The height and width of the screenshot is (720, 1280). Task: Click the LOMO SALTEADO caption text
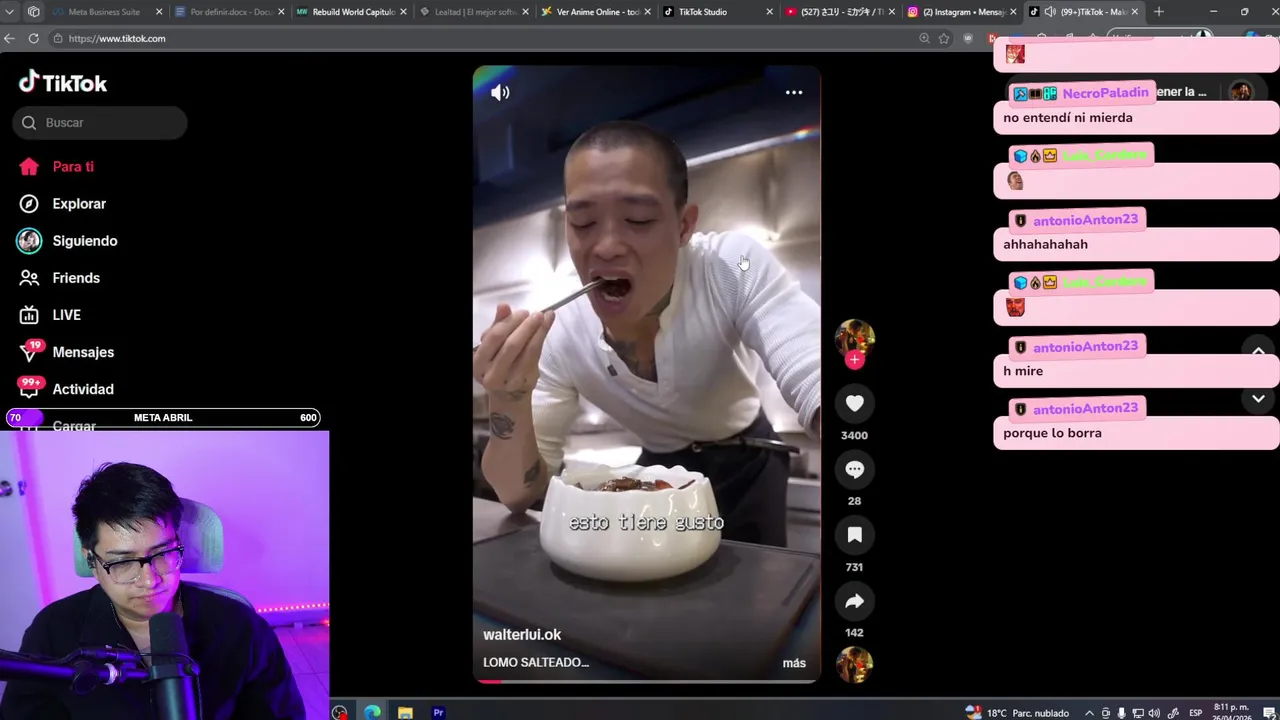click(536, 662)
